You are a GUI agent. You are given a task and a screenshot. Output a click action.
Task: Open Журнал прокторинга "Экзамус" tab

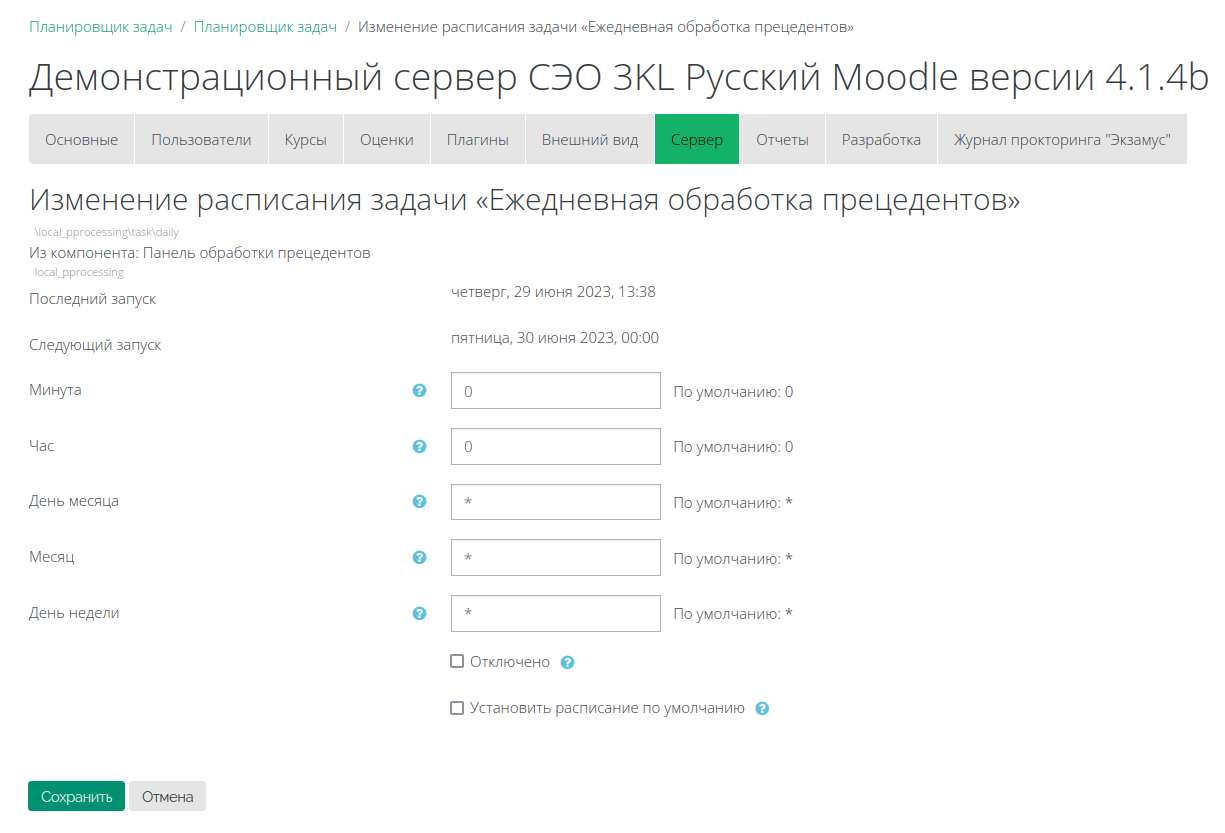point(1062,140)
